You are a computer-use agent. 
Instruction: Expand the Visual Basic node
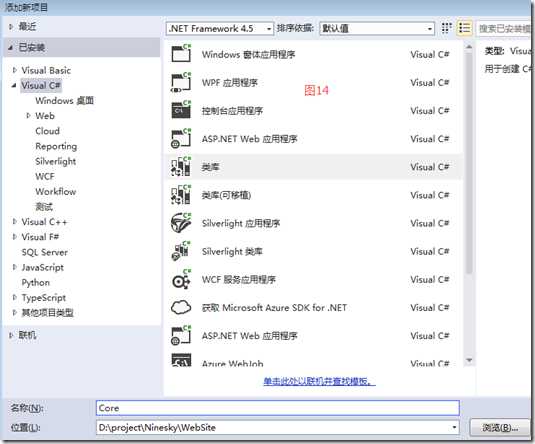click(x=14, y=70)
